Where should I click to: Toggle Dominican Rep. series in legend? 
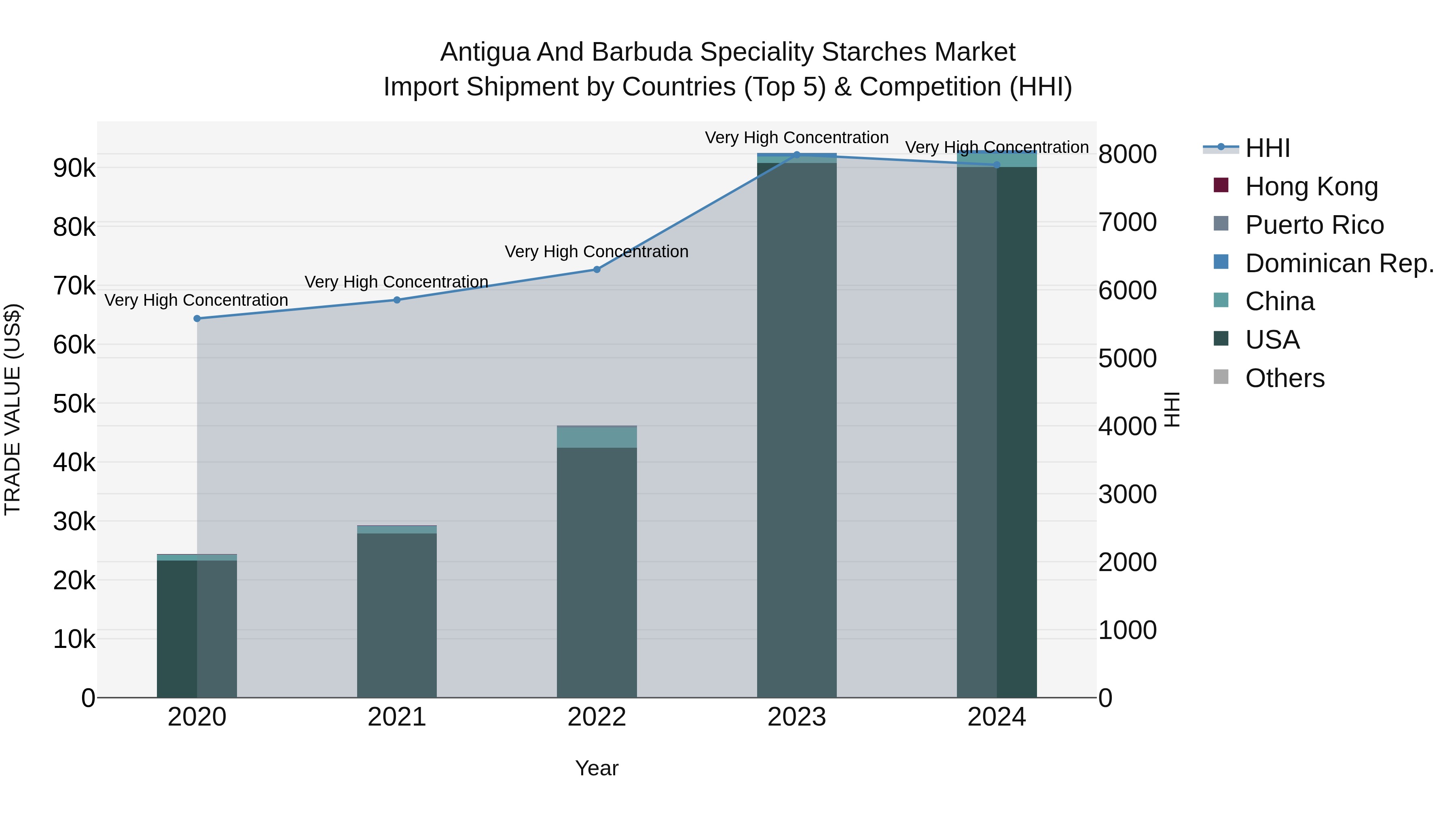click(x=1324, y=263)
